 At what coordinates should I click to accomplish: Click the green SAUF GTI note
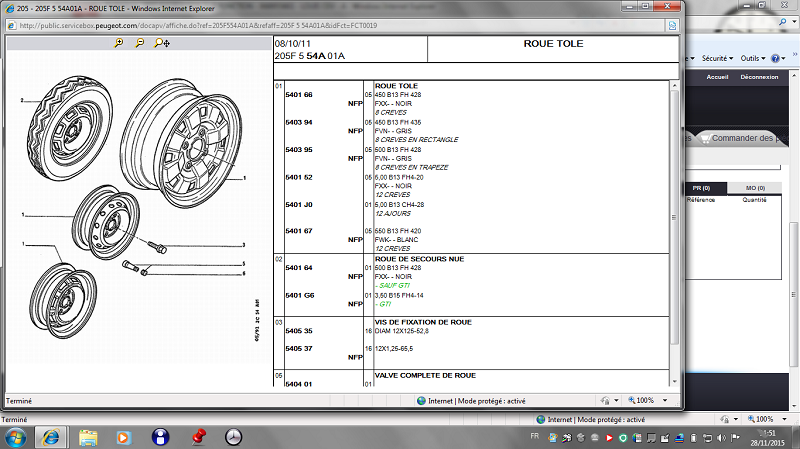click(392, 286)
